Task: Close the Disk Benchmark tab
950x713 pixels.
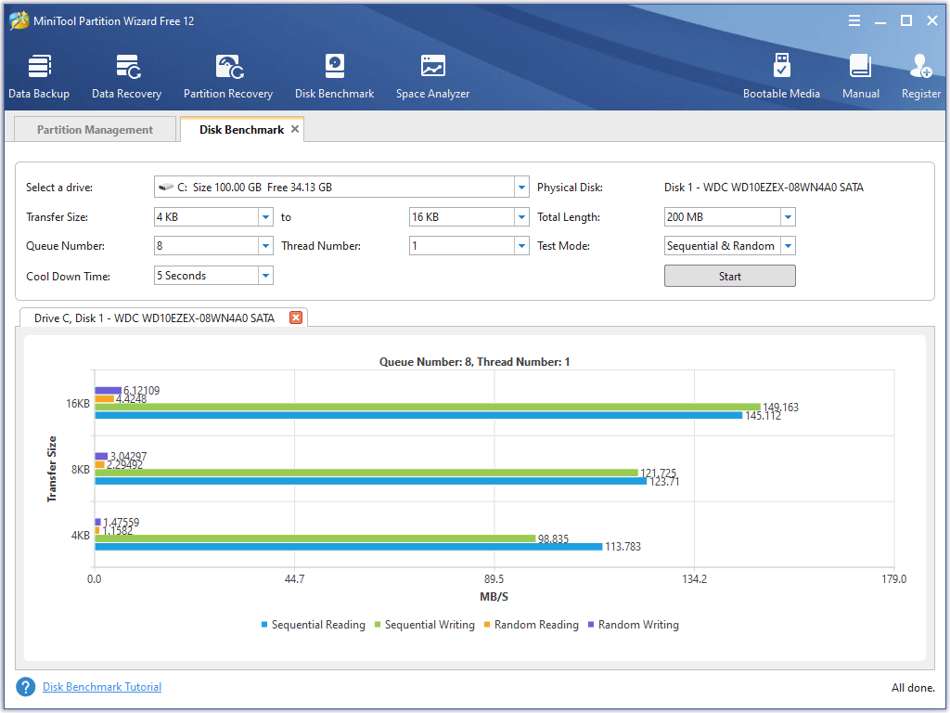Action: click(x=295, y=129)
